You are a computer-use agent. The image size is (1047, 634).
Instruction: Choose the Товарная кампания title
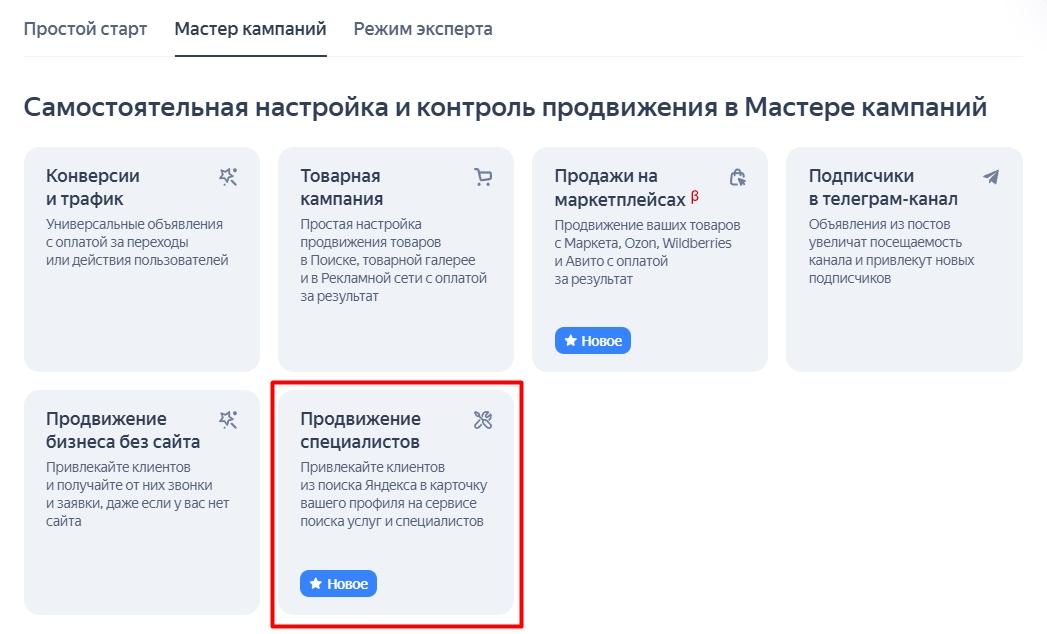[342, 187]
